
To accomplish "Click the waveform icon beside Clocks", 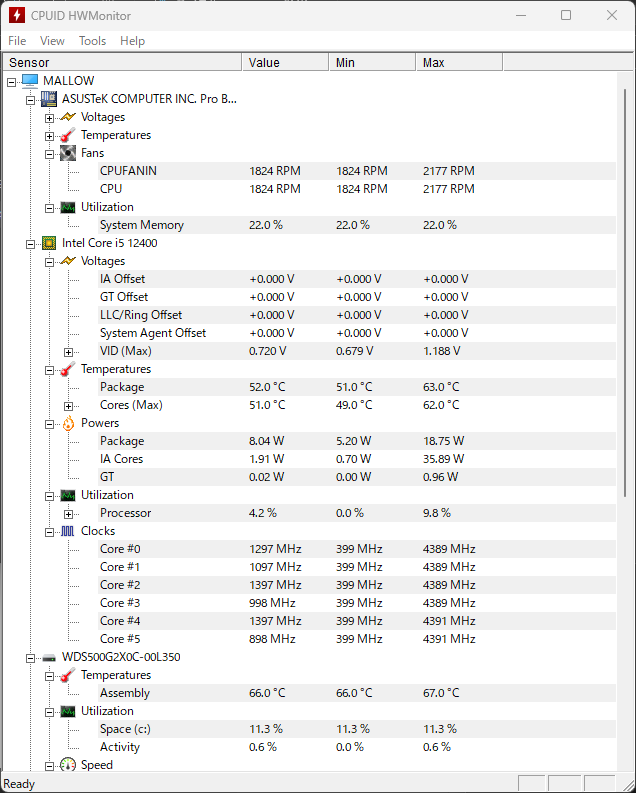I will click(68, 531).
